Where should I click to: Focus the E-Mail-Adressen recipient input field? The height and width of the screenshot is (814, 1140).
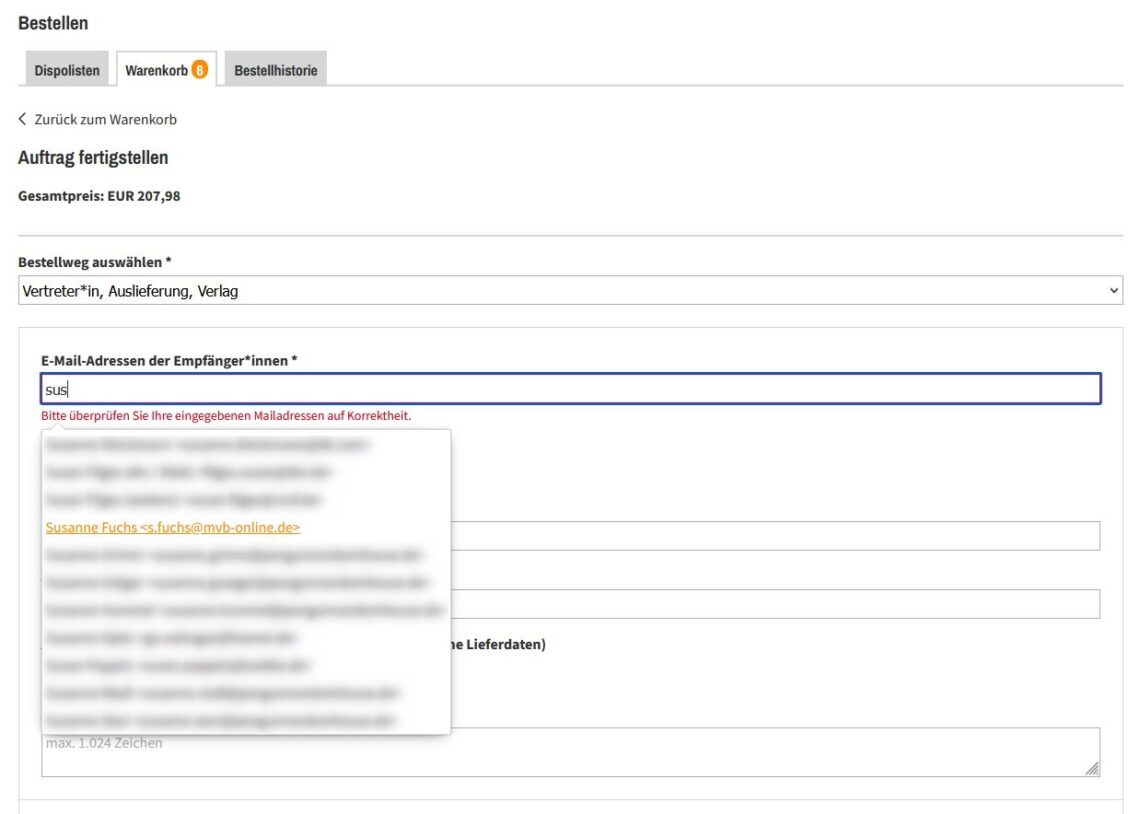[570, 389]
